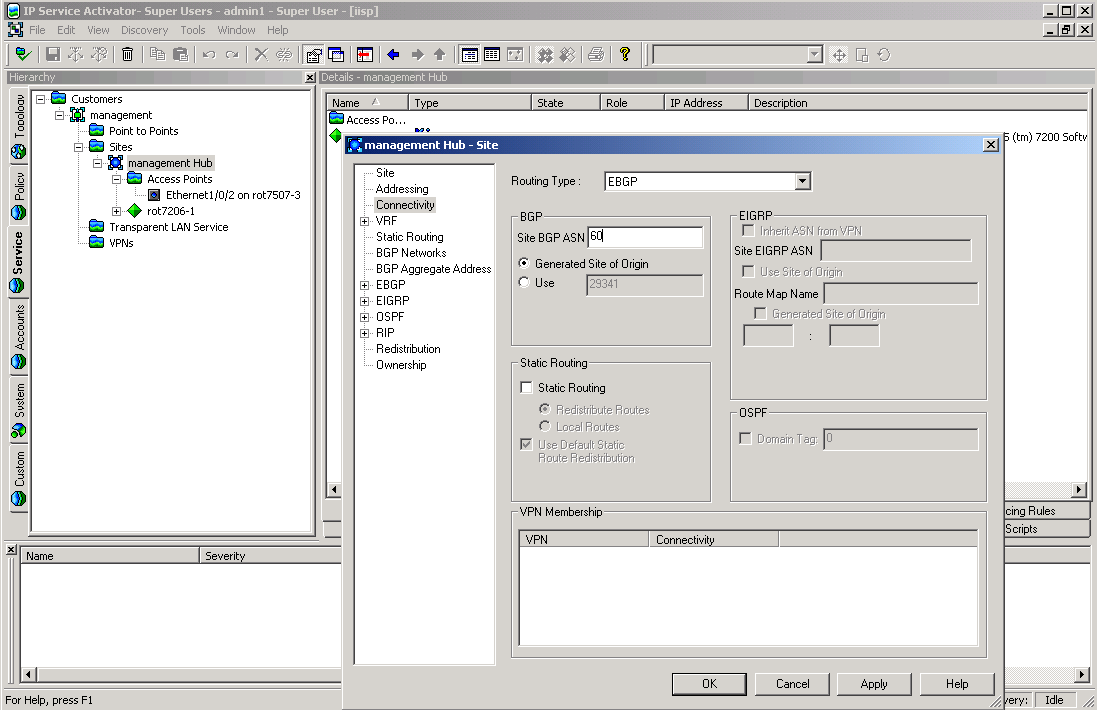Open the Custom sidebar tab

coord(19,478)
